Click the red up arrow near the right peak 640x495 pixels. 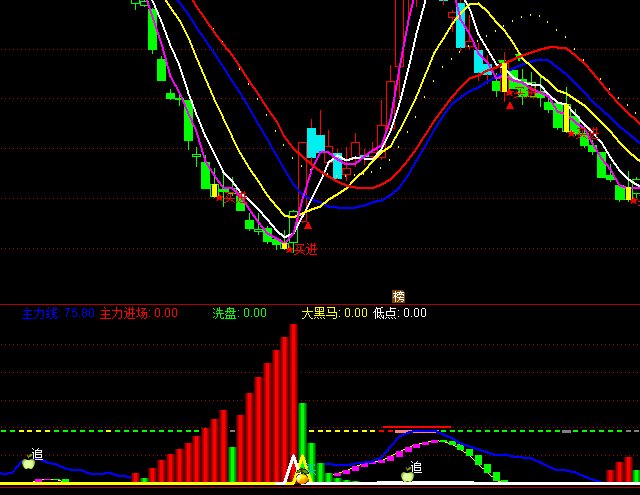point(510,104)
